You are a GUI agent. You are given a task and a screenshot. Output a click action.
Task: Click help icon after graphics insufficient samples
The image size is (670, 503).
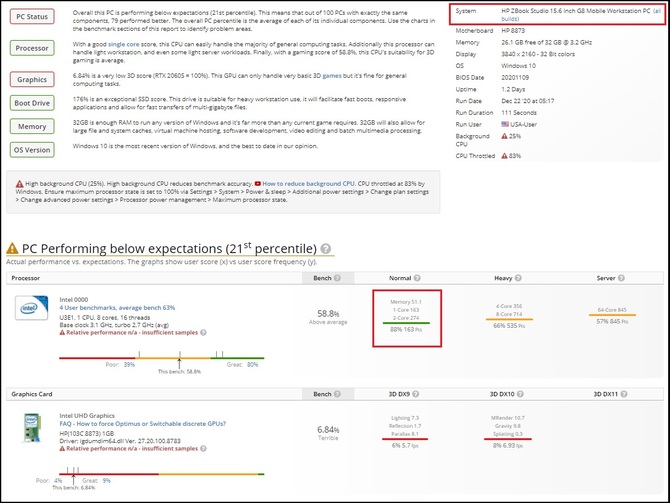203,449
